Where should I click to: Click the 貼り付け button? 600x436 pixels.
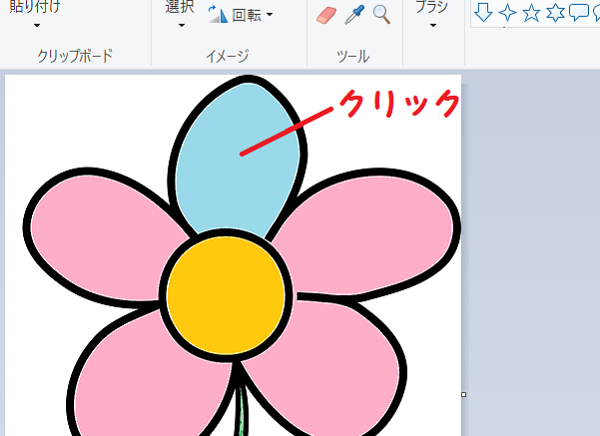(35, 7)
